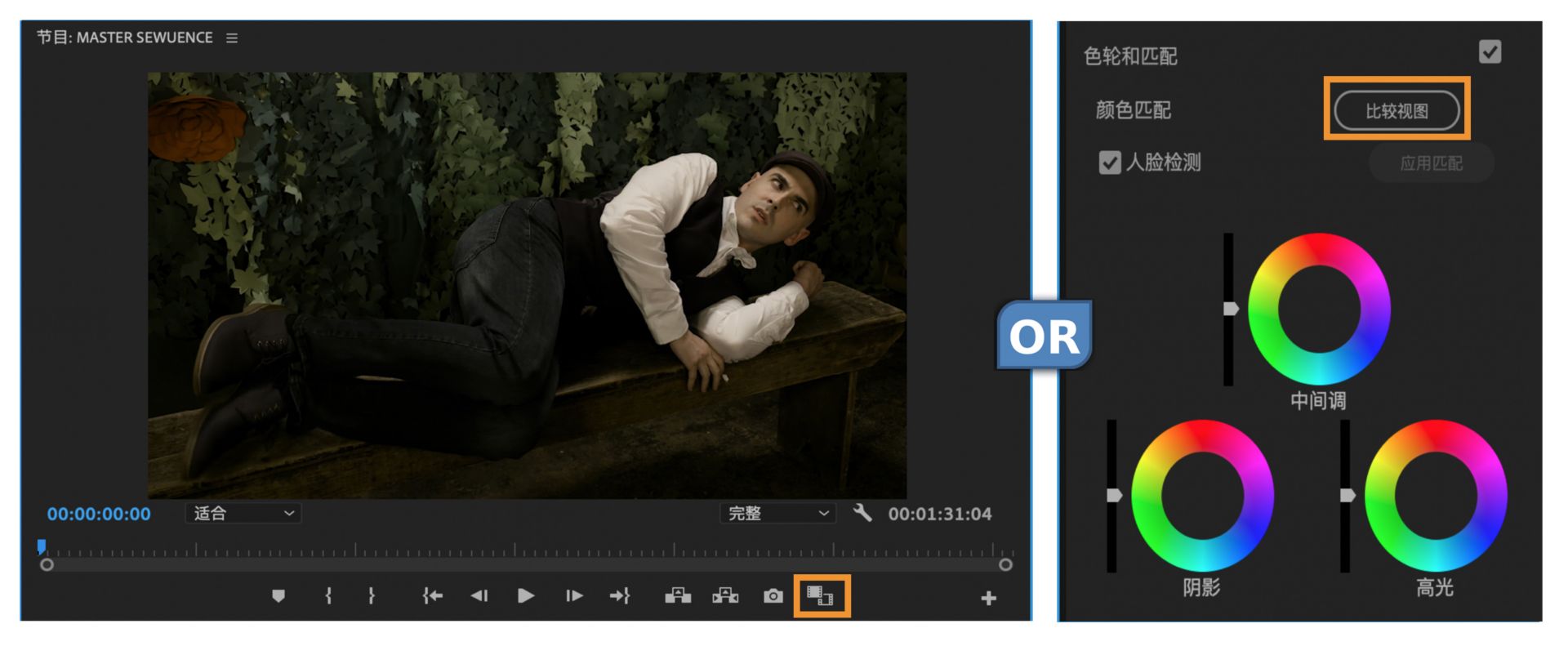Viewport: 1568px width, 646px height.
Task: Click the 中间调 color wheel
Action: coord(1319,309)
